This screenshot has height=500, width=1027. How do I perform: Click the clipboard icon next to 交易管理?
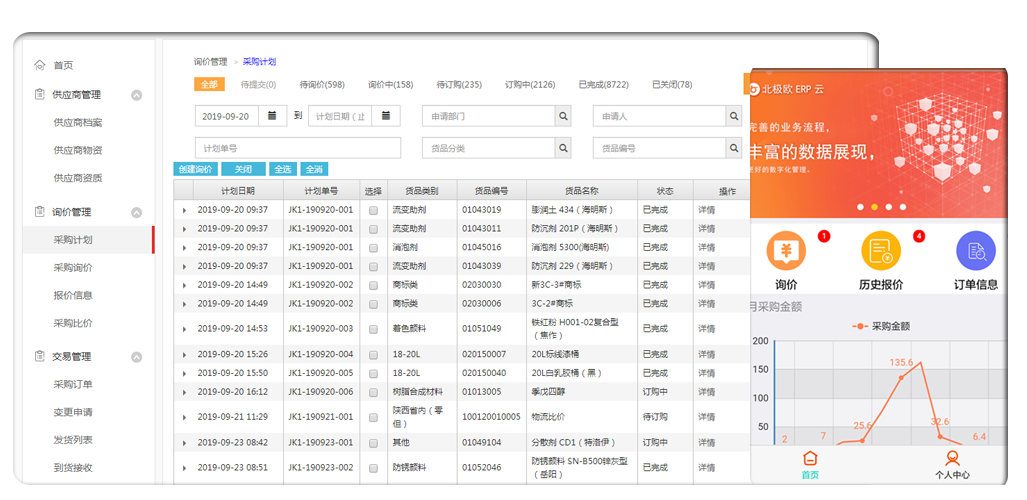(40, 356)
